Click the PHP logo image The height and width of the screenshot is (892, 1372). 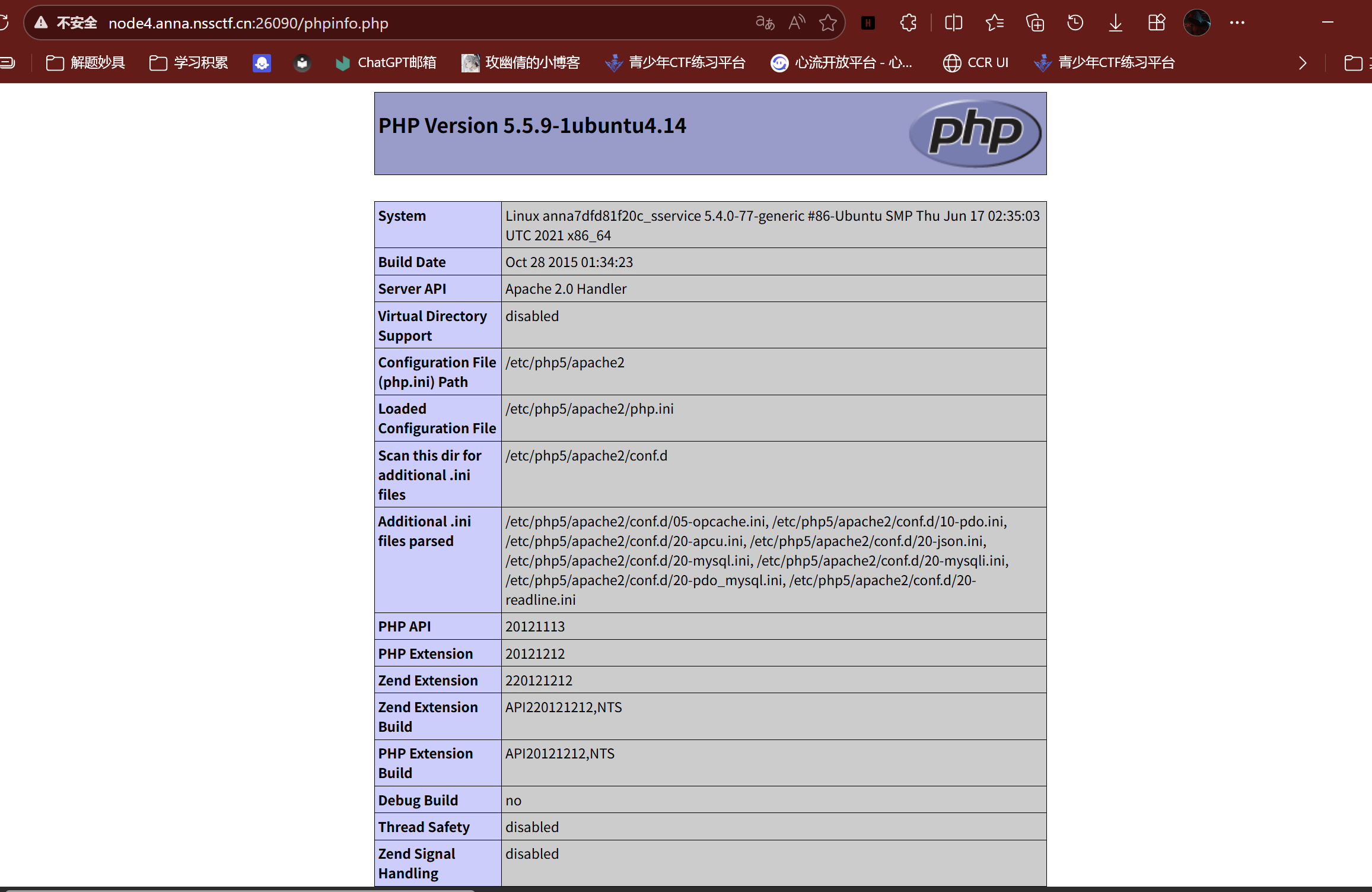tap(975, 133)
